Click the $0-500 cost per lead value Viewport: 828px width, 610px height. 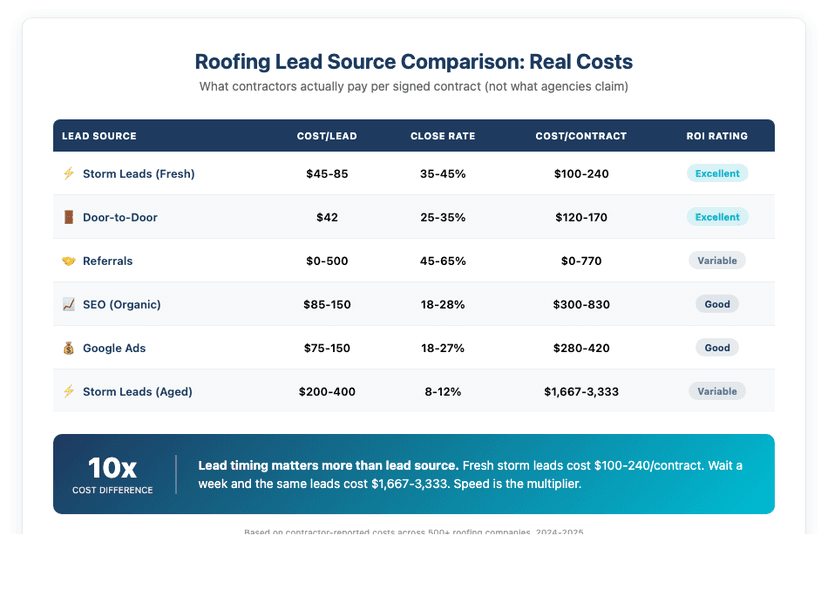tap(327, 261)
